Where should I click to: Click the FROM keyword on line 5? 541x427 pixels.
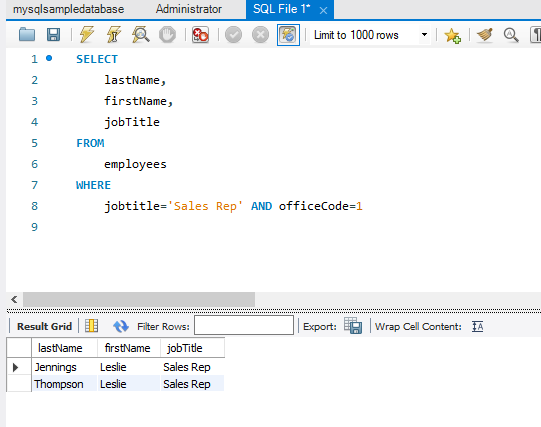(90, 143)
